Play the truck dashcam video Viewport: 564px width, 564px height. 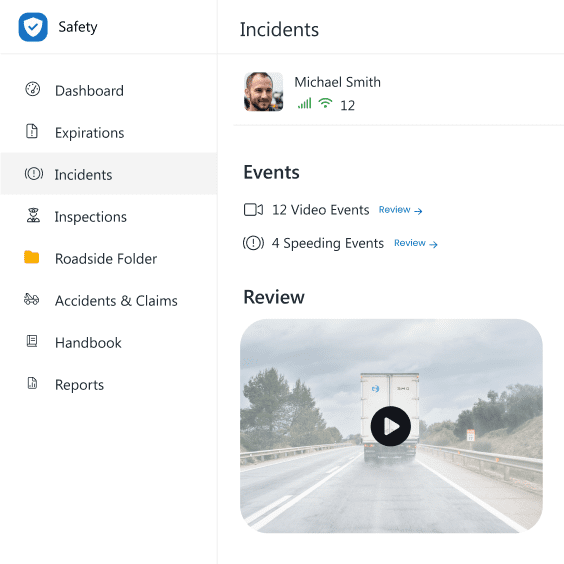391,426
